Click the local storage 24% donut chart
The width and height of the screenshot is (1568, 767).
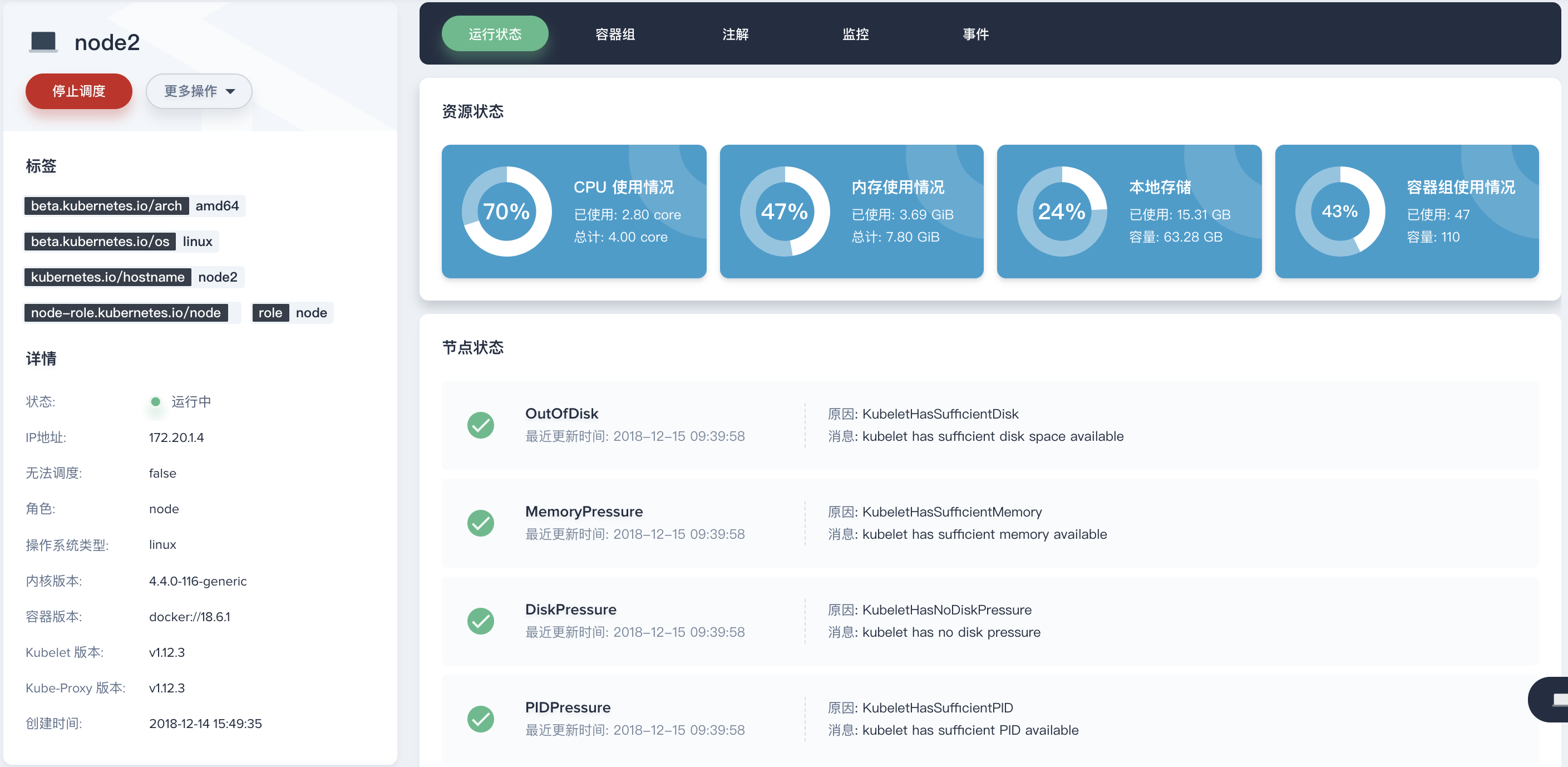(x=1062, y=211)
